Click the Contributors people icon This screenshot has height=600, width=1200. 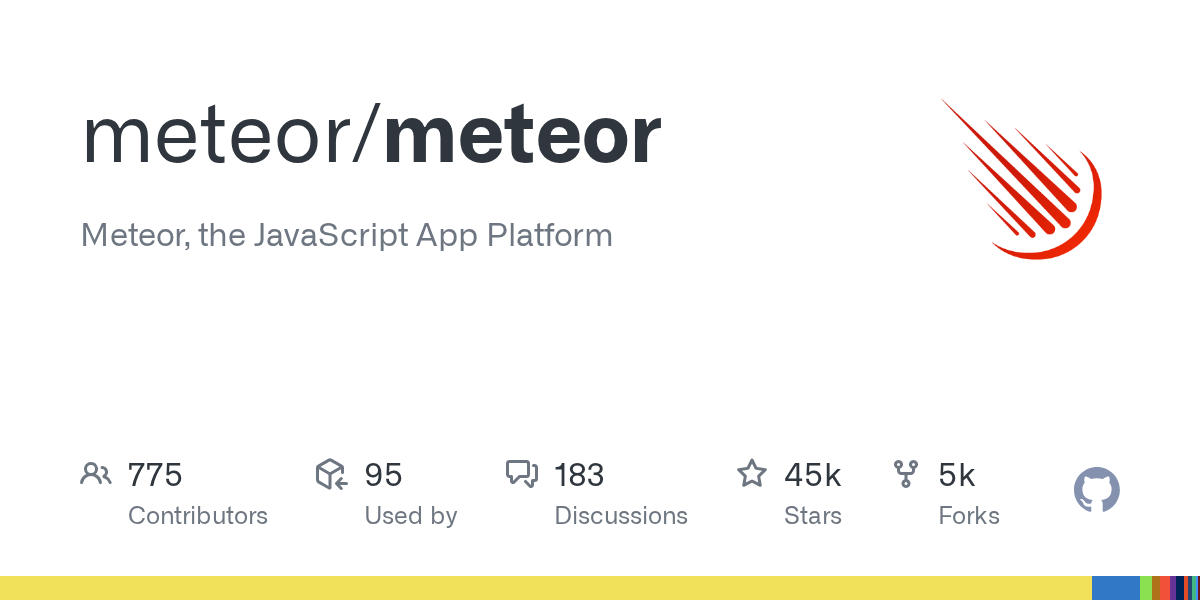point(96,474)
